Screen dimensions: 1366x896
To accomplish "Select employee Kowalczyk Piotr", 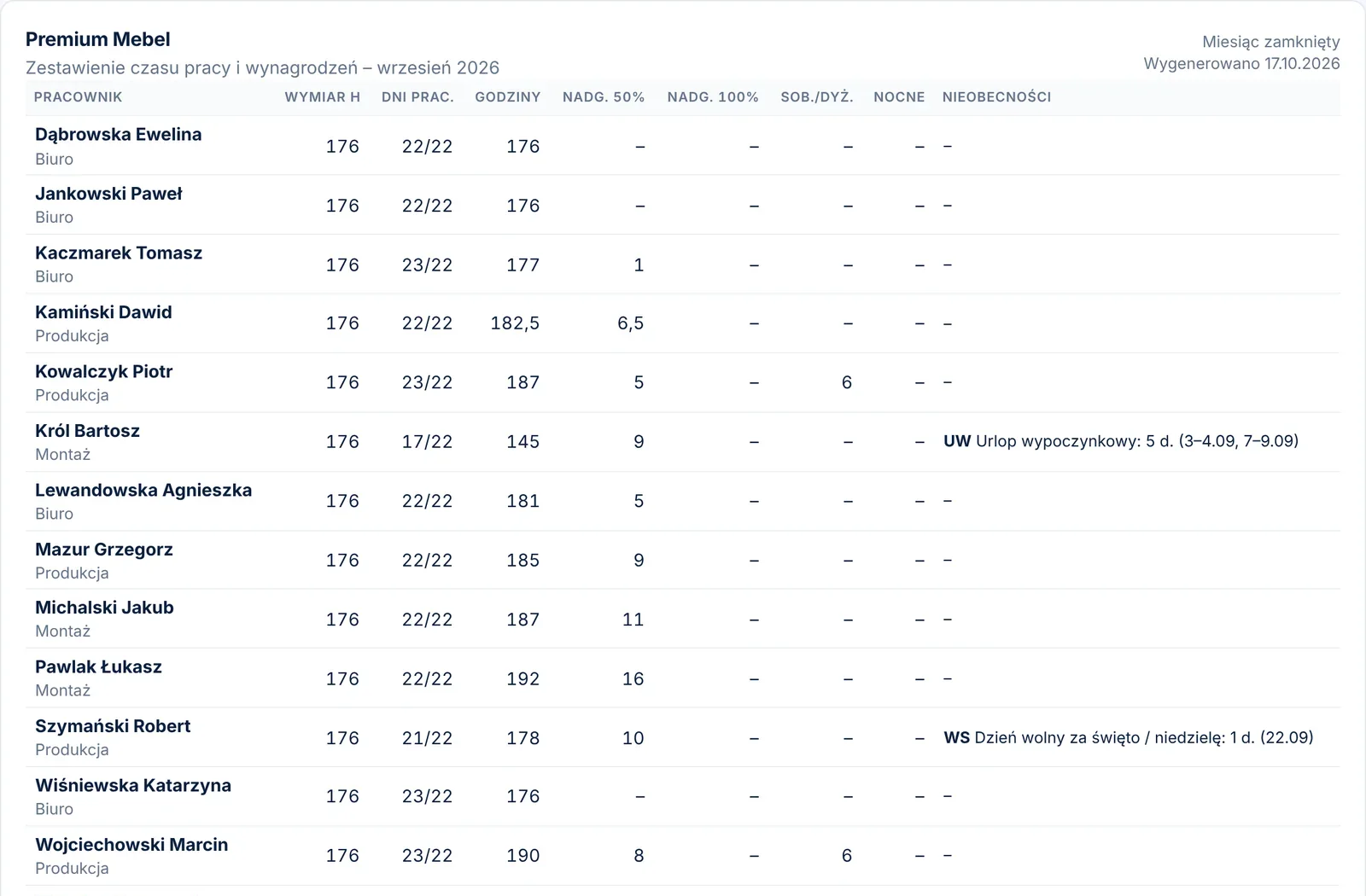I will tap(103, 372).
